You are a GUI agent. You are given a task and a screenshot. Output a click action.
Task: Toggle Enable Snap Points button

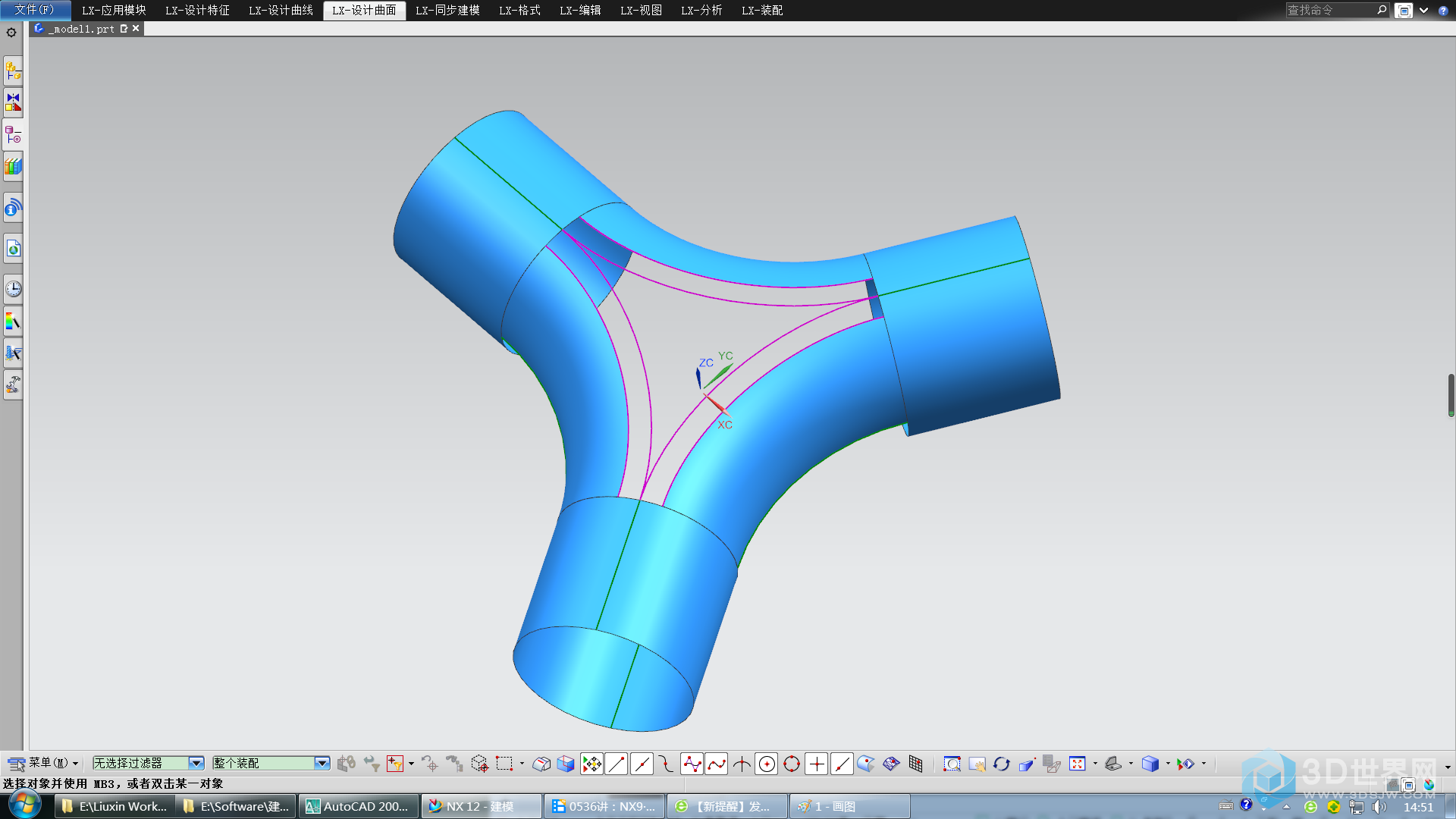(591, 764)
